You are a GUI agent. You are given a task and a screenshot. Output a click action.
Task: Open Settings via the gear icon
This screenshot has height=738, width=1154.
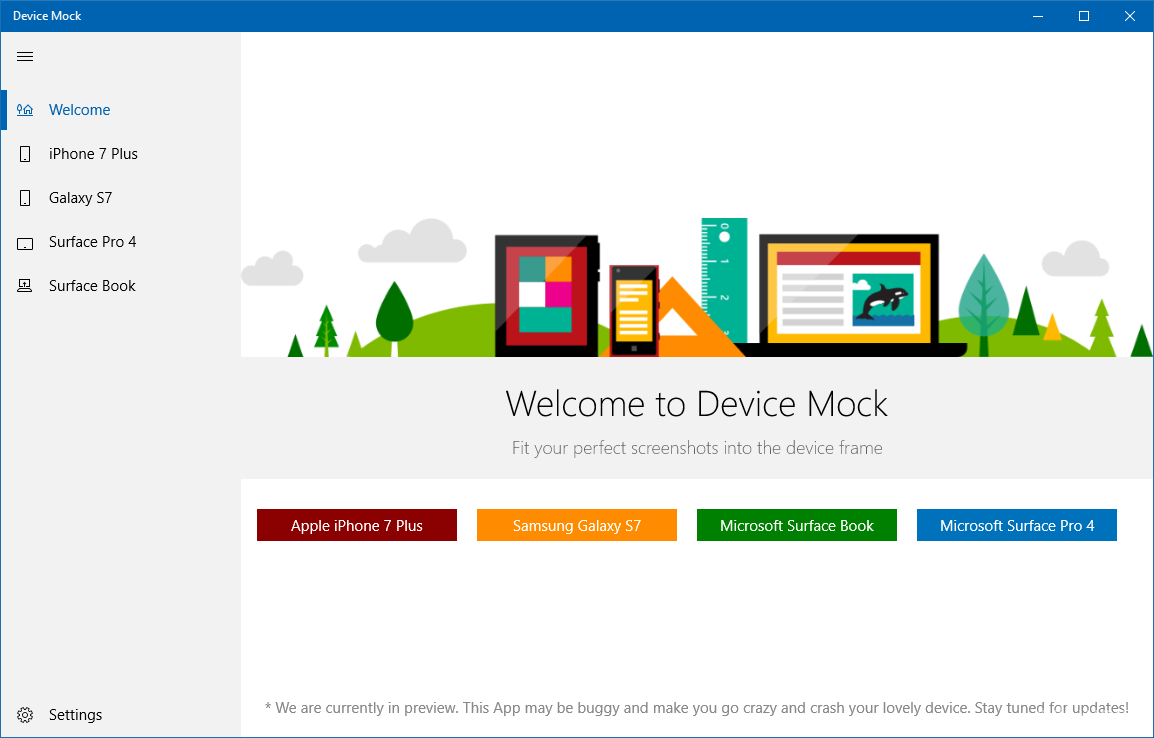(x=25, y=714)
